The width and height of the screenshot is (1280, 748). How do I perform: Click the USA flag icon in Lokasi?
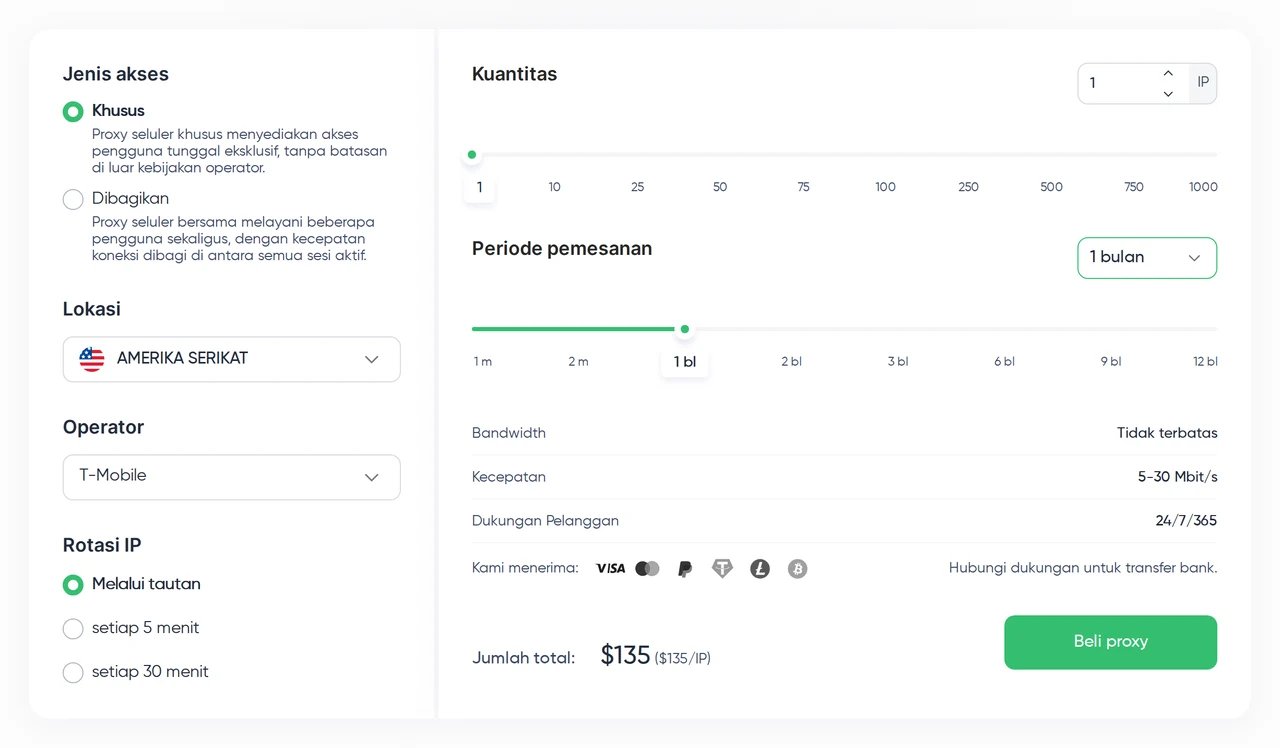click(92, 359)
